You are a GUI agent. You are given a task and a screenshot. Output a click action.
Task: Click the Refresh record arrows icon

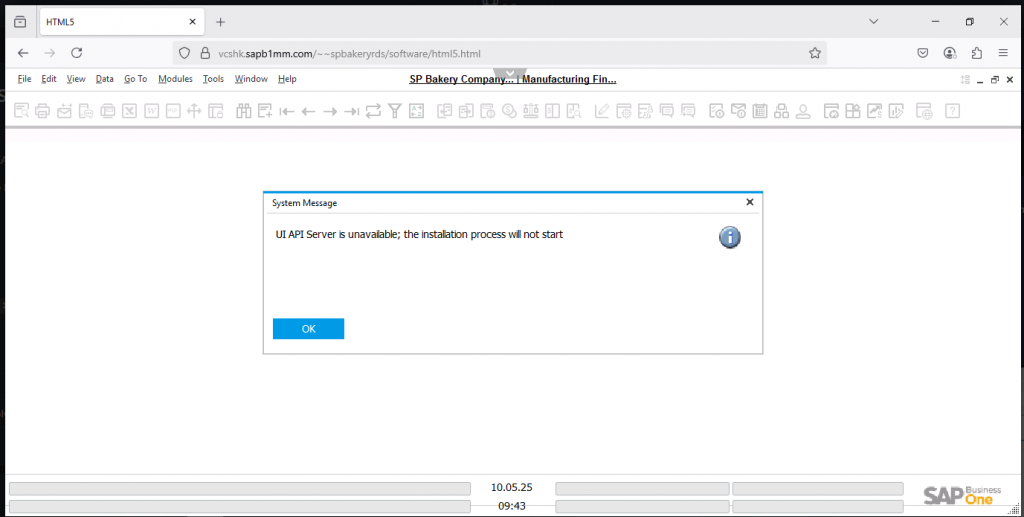[x=374, y=112]
